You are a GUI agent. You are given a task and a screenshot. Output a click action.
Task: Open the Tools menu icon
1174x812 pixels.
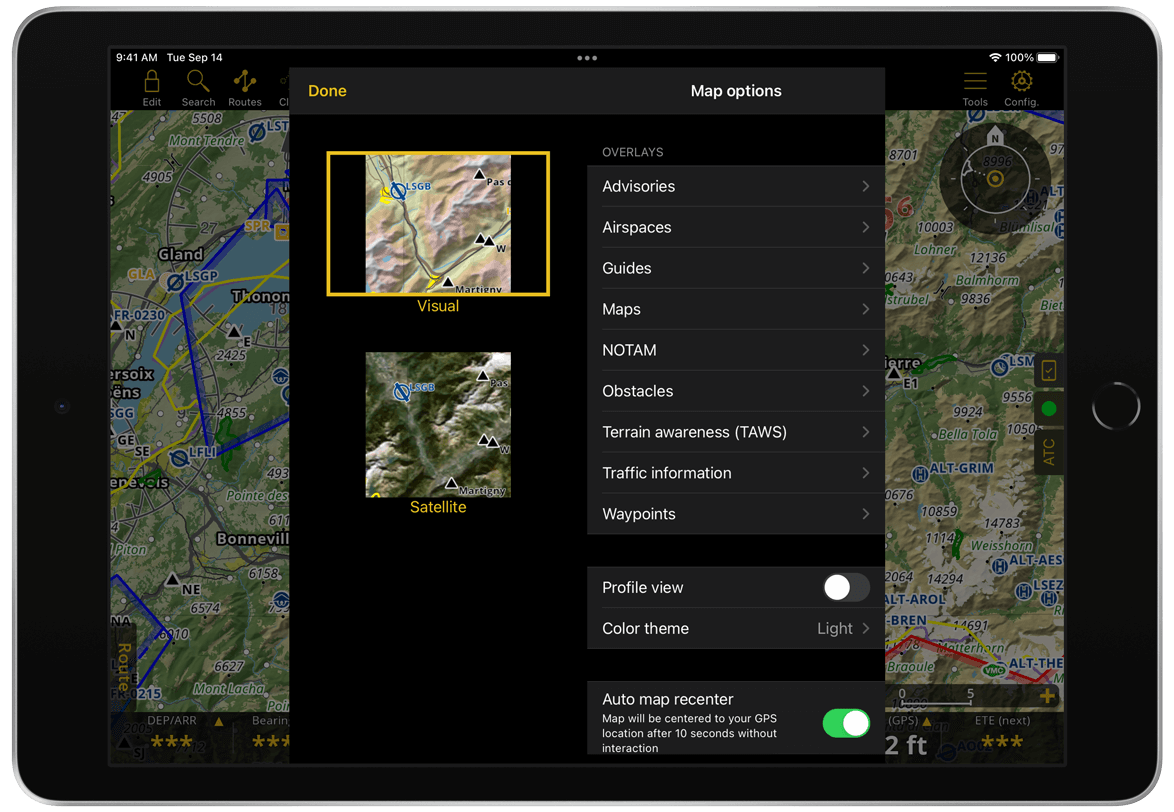[x=974, y=87]
